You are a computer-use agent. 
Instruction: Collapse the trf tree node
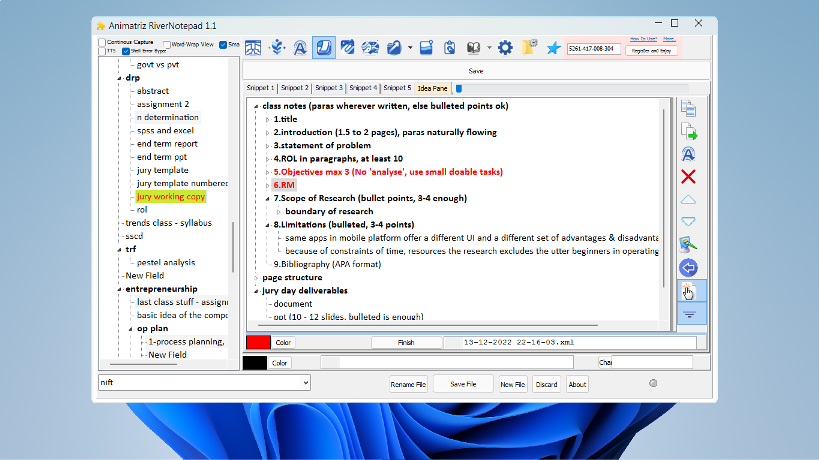[120, 250]
